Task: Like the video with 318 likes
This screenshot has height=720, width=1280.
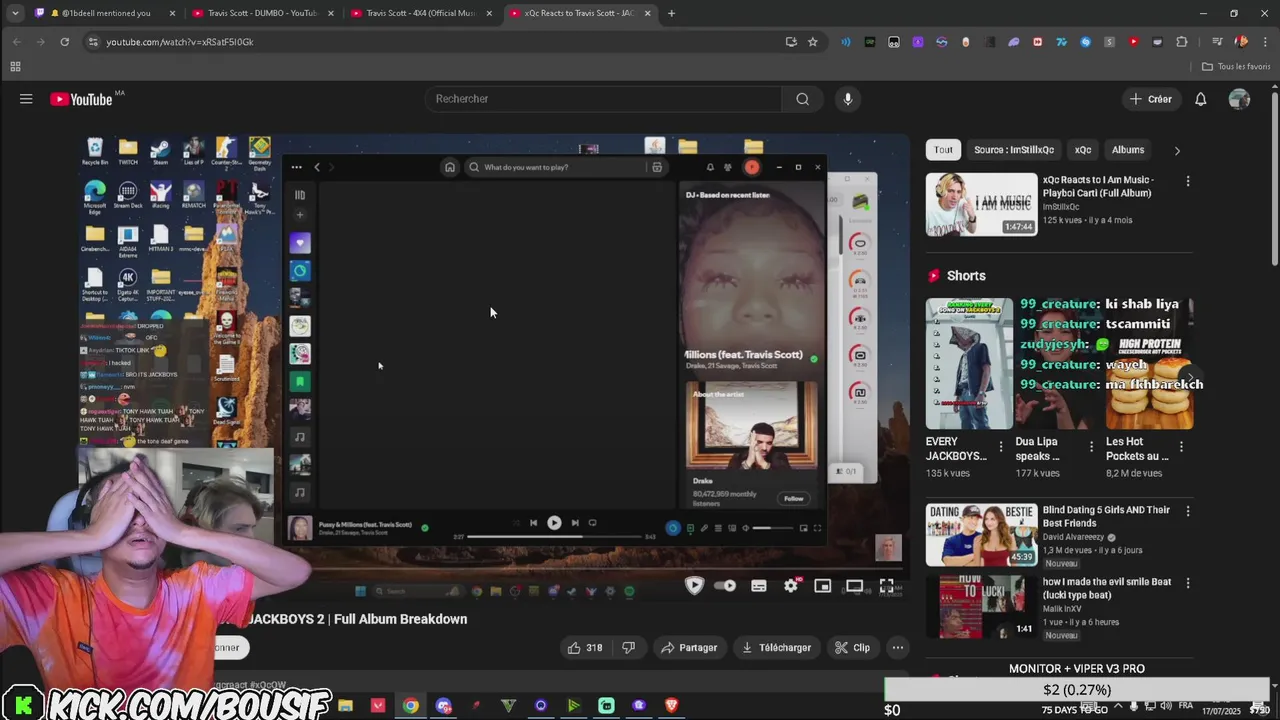Action: click(x=585, y=648)
